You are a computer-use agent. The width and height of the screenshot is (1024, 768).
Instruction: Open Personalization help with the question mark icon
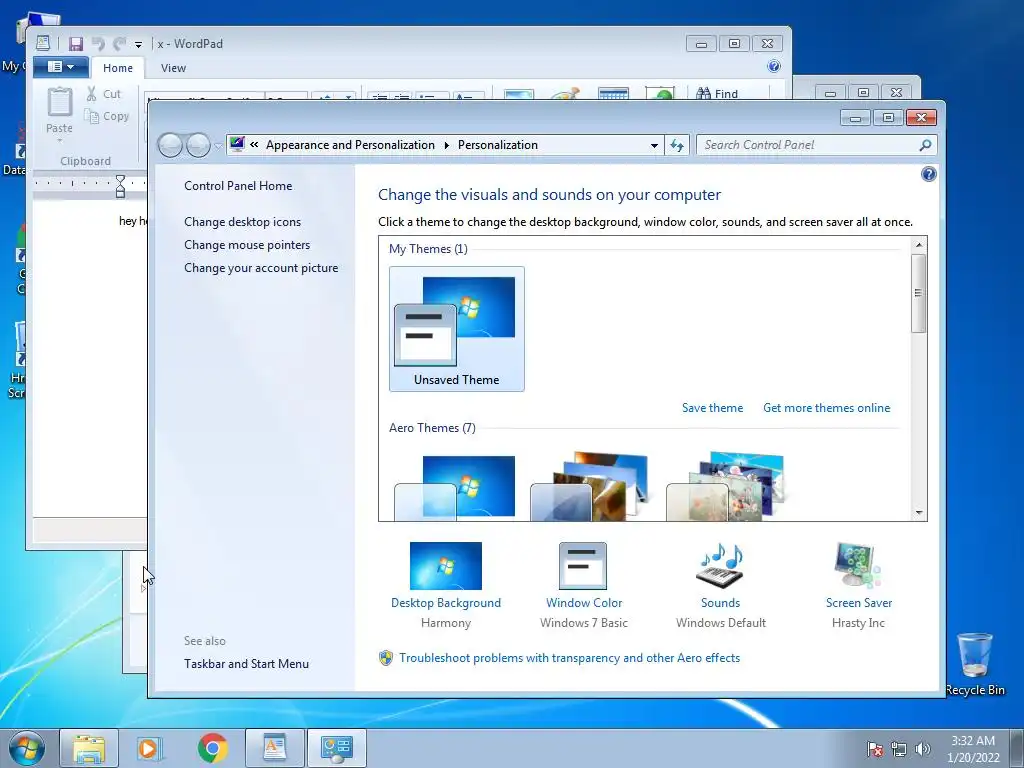pos(928,174)
